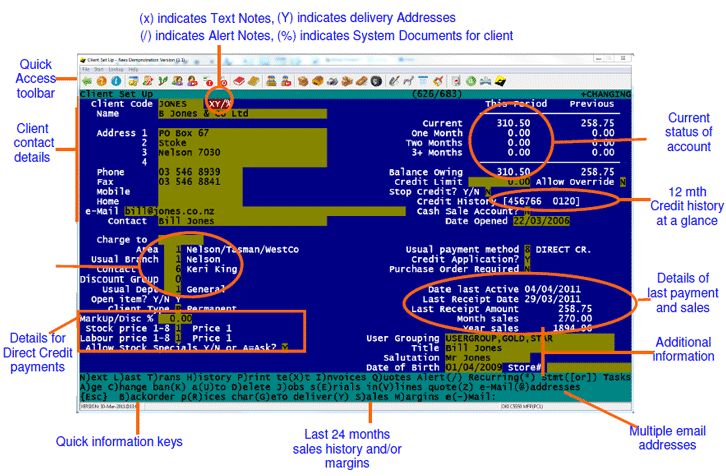Toggle the Allow Override N field
This screenshot has width=726, height=476.
pyautogui.click(x=621, y=181)
